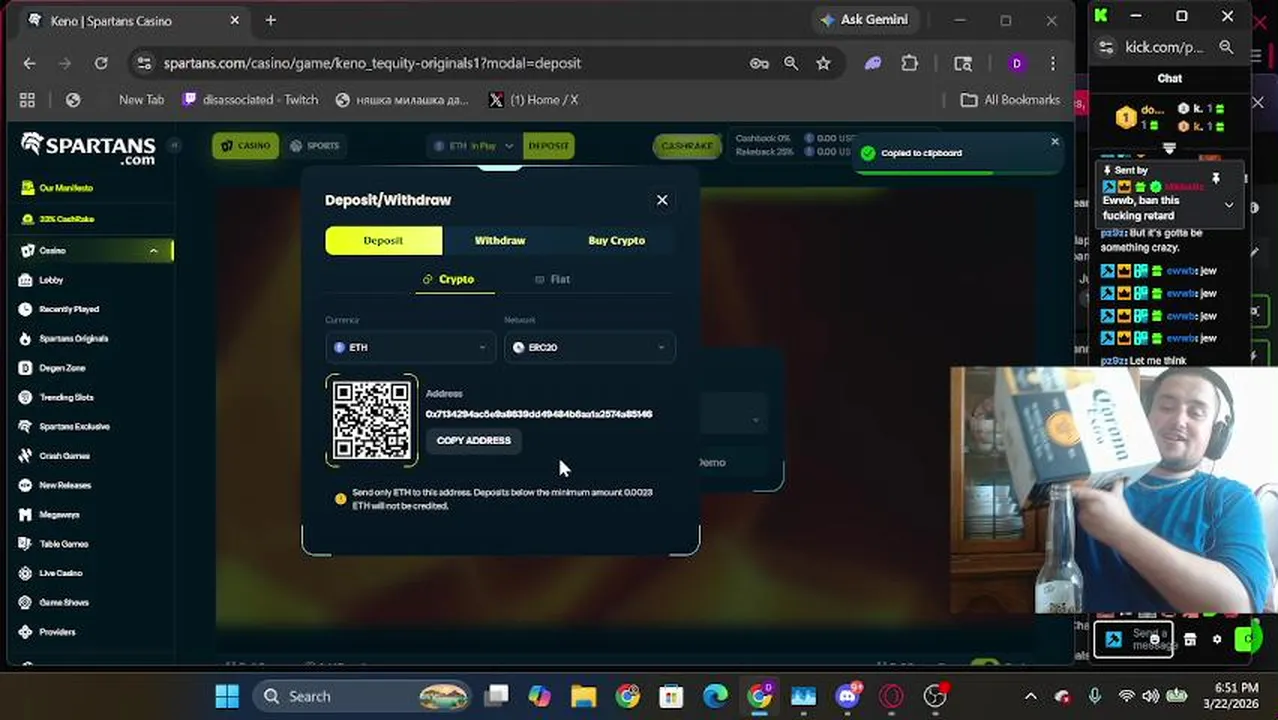Click the Copy Address button
The height and width of the screenshot is (720, 1278).
click(x=473, y=440)
